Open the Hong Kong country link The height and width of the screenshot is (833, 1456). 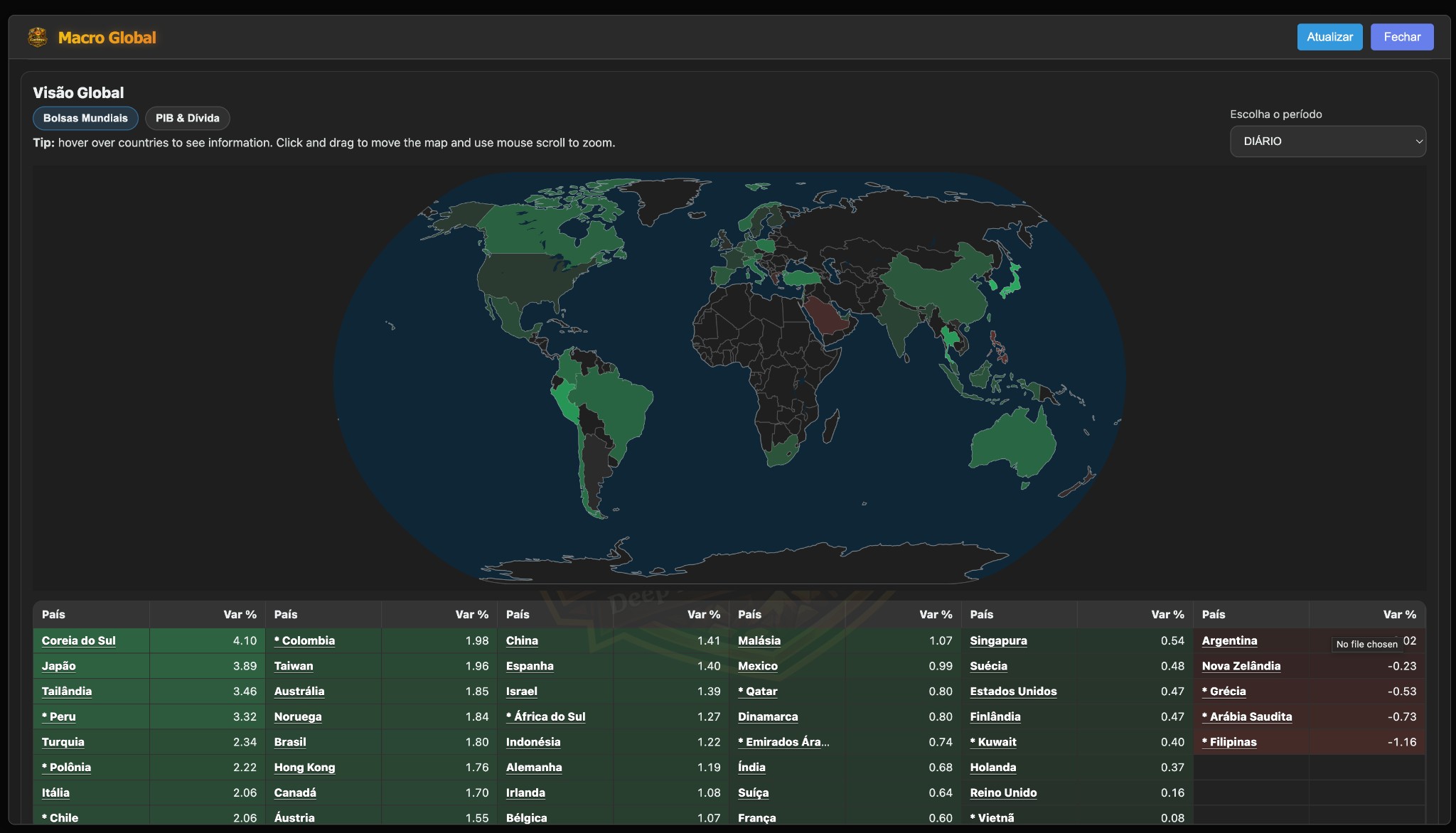tap(304, 767)
